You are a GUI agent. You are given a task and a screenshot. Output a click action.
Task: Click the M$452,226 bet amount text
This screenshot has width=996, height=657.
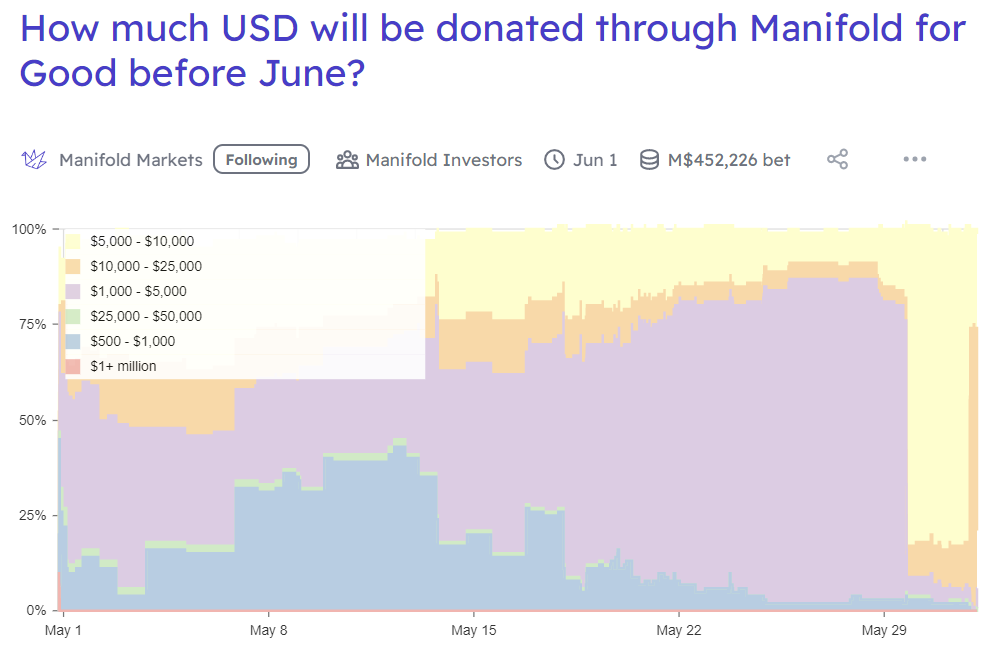pyautogui.click(x=729, y=160)
